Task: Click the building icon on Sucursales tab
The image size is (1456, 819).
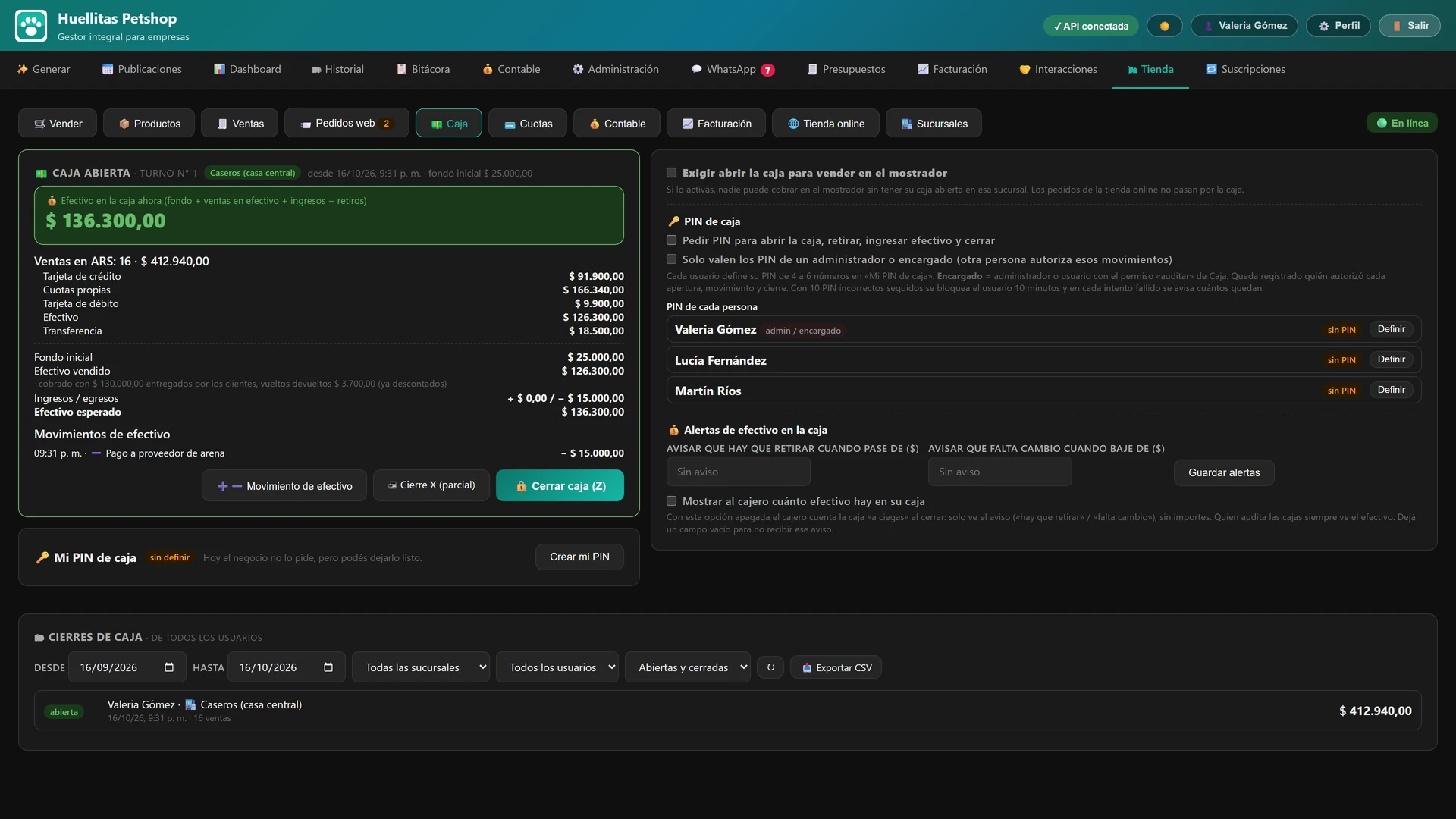Action: click(x=906, y=124)
